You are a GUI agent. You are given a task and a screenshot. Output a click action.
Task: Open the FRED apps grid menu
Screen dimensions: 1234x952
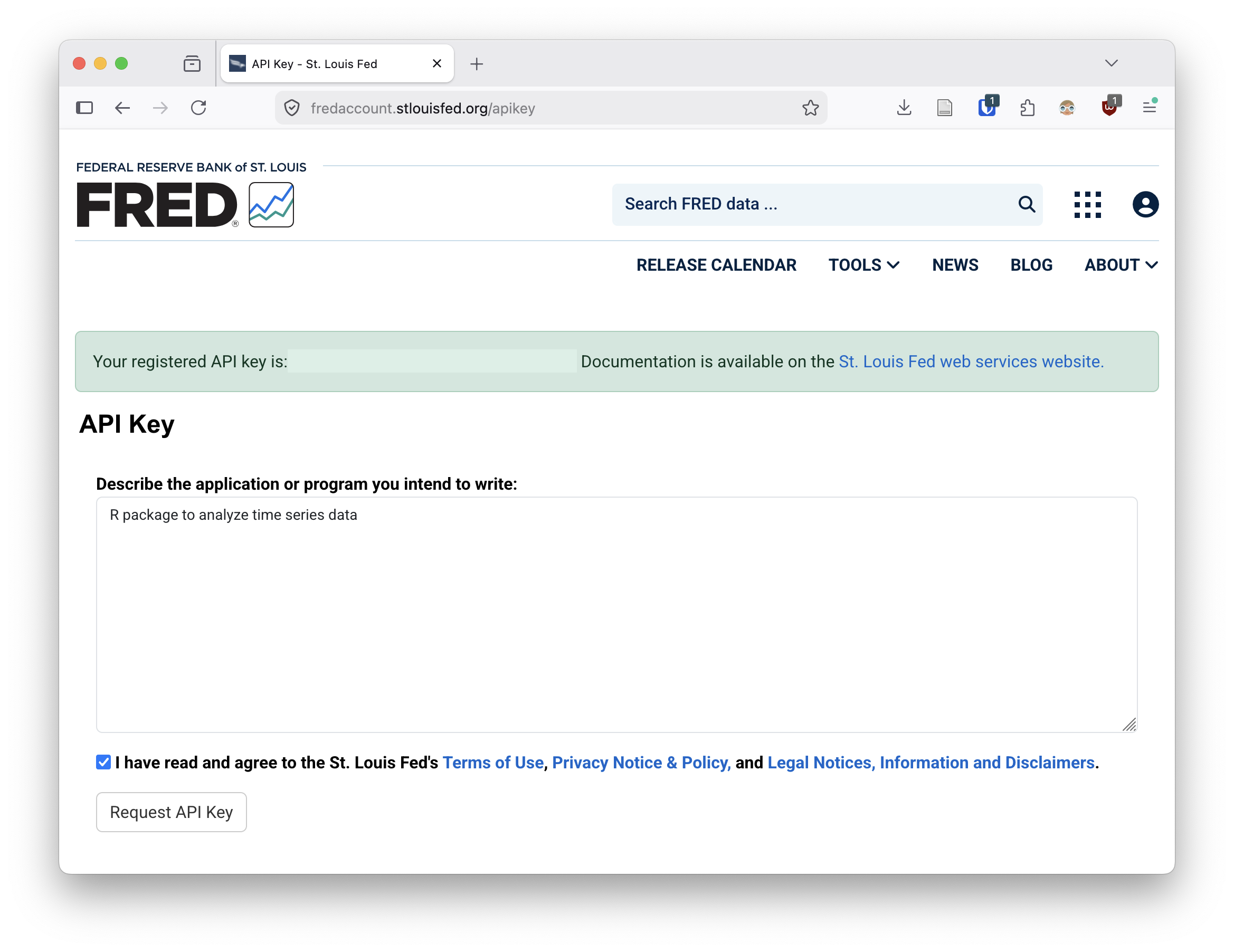1088,205
